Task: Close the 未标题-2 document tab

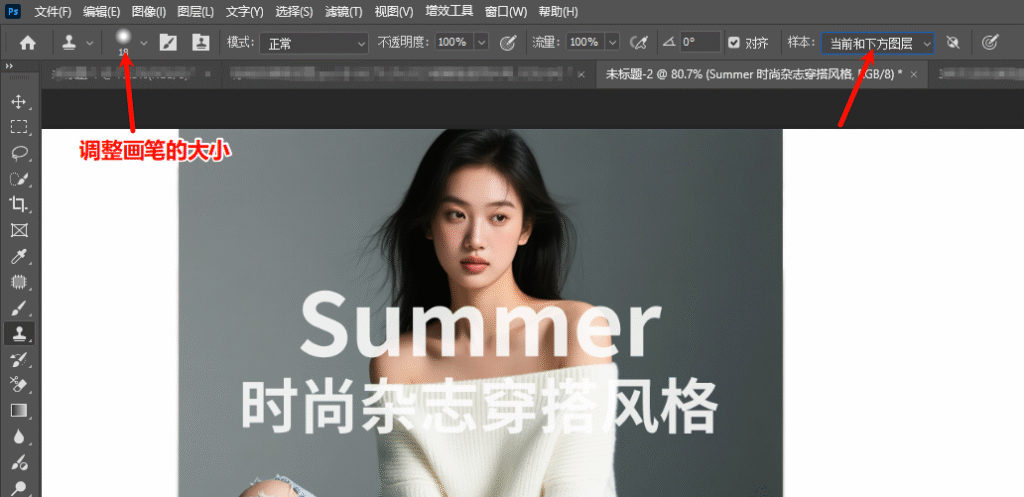Action: 914,75
